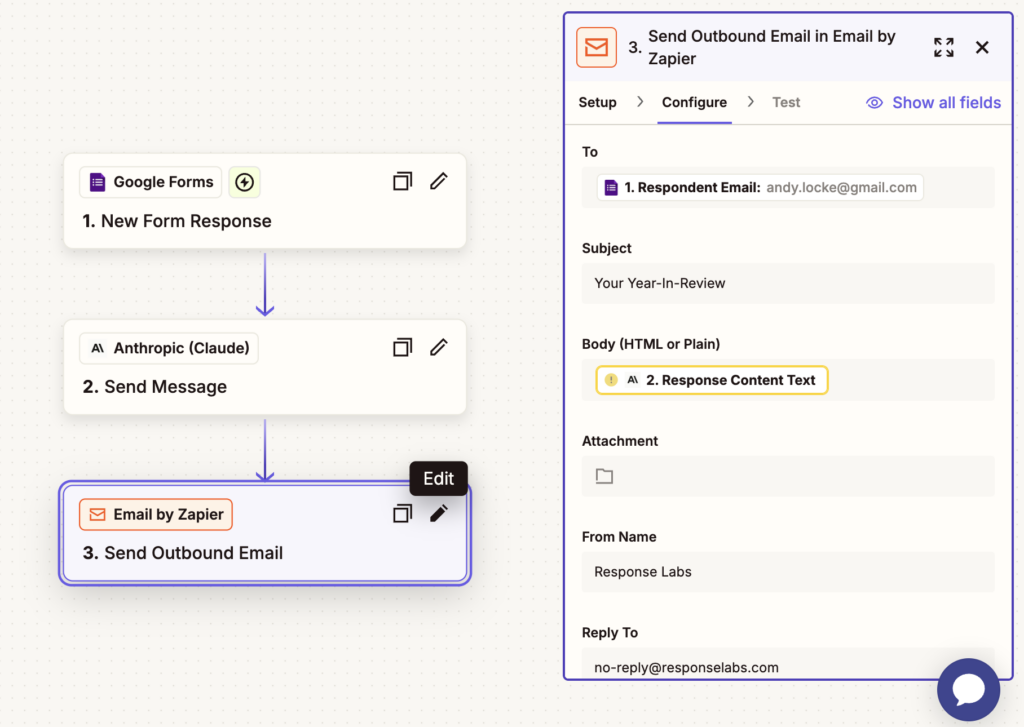
Task: Click the warning icon on Body pill
Action: 611,380
